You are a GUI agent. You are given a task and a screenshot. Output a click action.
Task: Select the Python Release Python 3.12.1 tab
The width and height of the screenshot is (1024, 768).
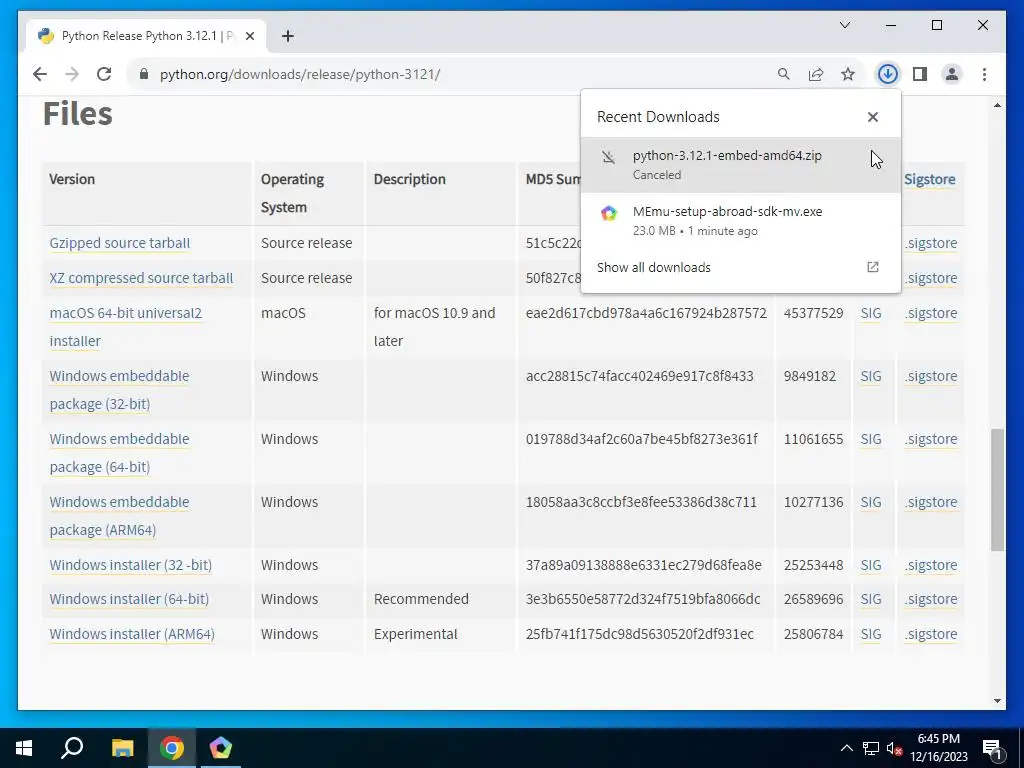pos(146,36)
